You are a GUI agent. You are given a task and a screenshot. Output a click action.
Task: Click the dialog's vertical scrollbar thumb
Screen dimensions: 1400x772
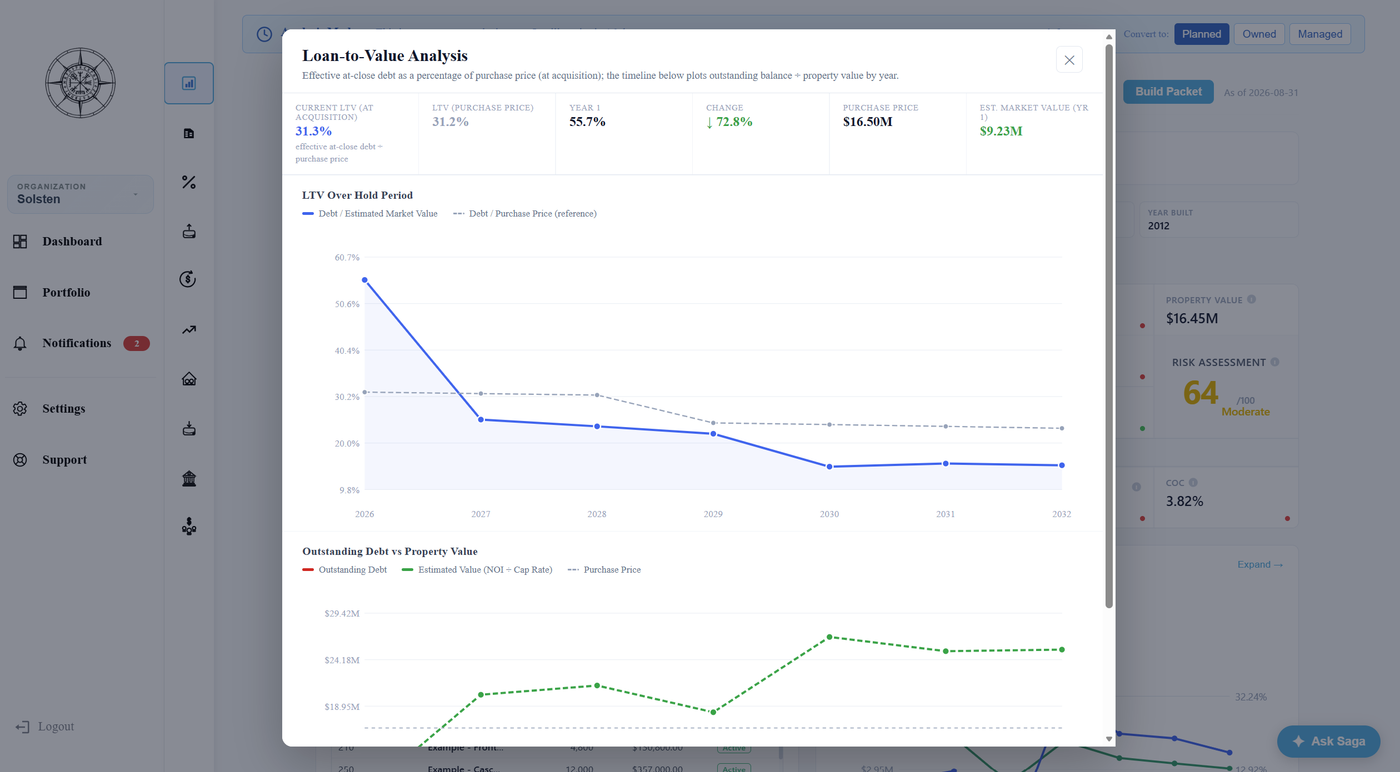(x=1109, y=326)
